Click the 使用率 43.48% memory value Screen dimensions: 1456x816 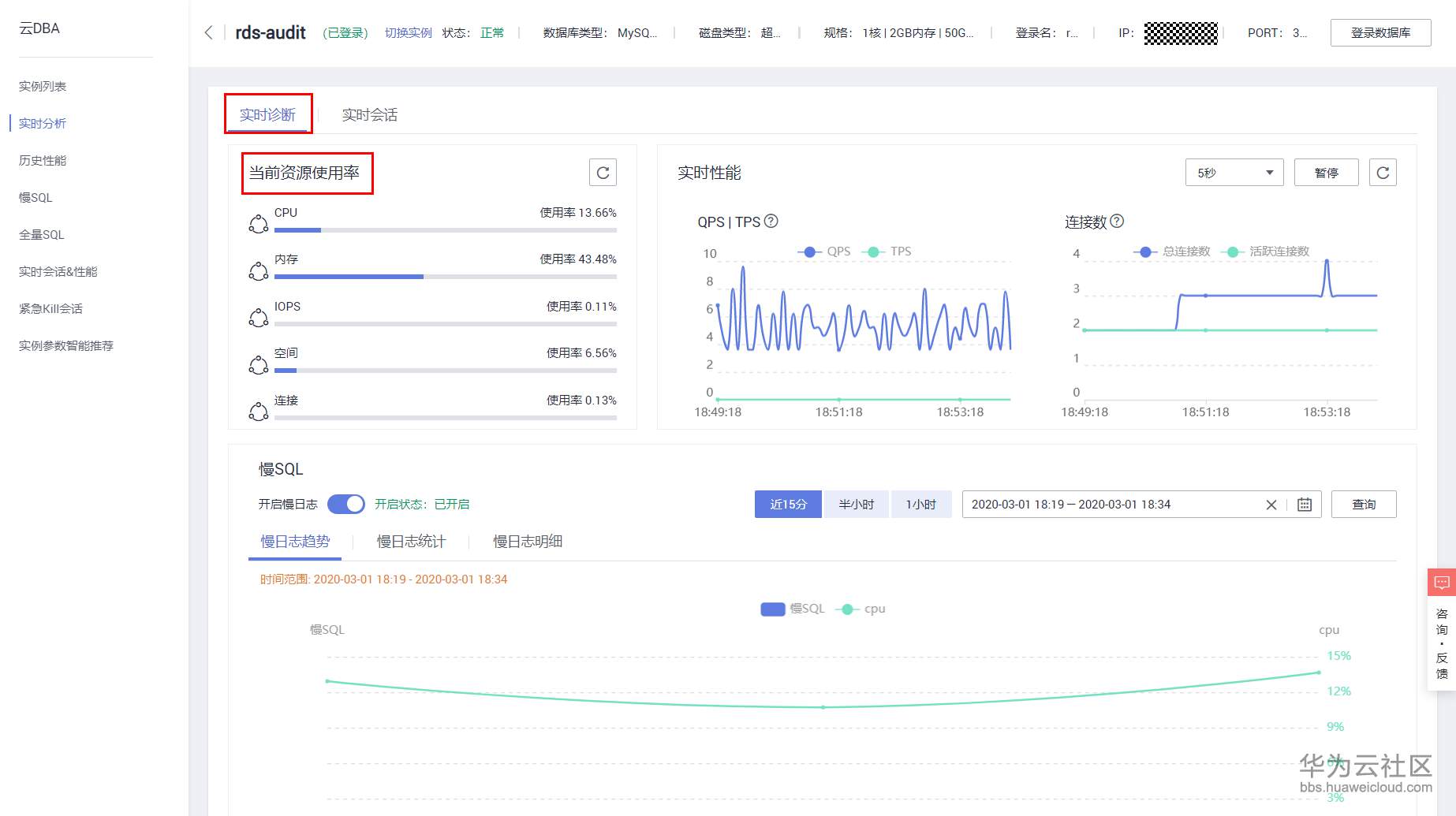578,259
